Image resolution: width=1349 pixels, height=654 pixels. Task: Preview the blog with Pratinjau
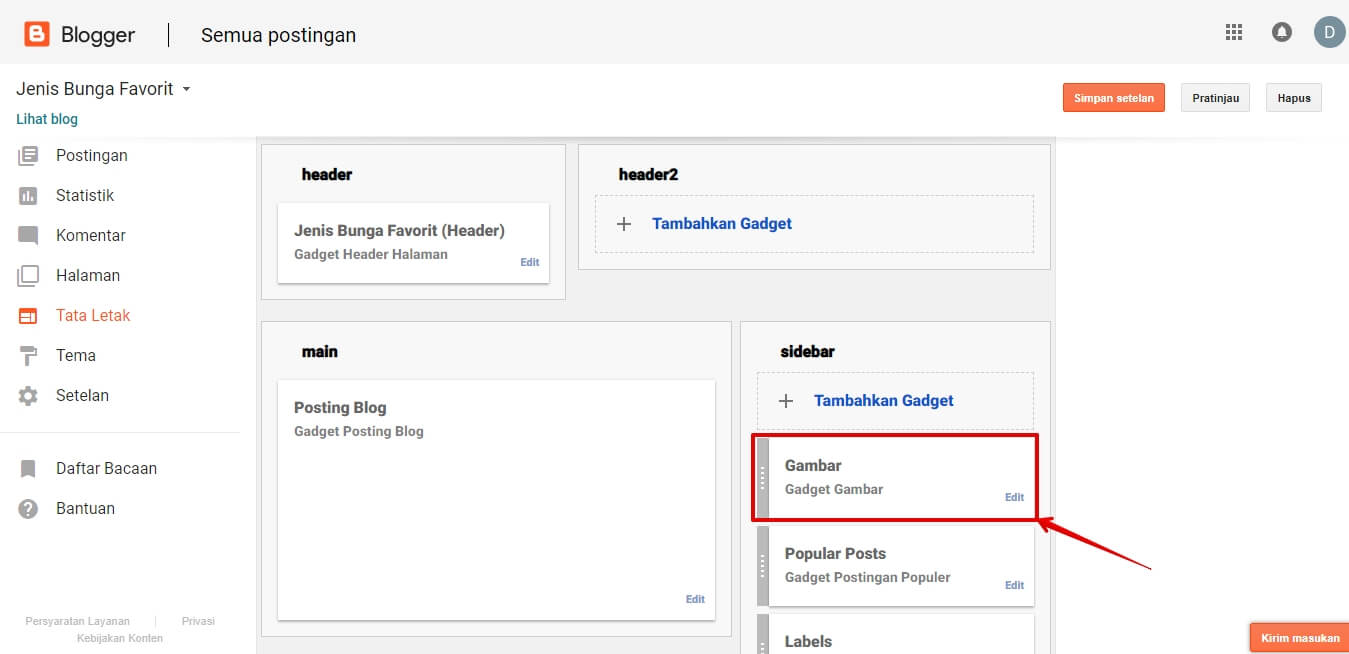tap(1215, 97)
